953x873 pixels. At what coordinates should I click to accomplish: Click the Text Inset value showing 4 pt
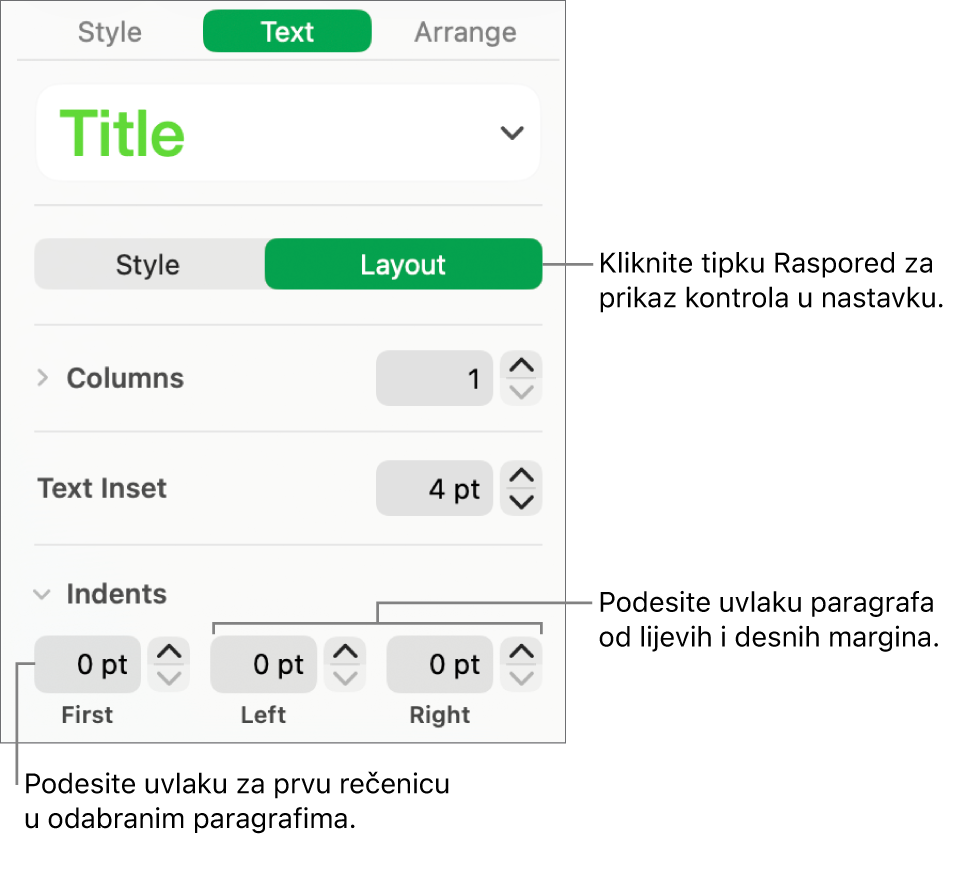pyautogui.click(x=435, y=488)
